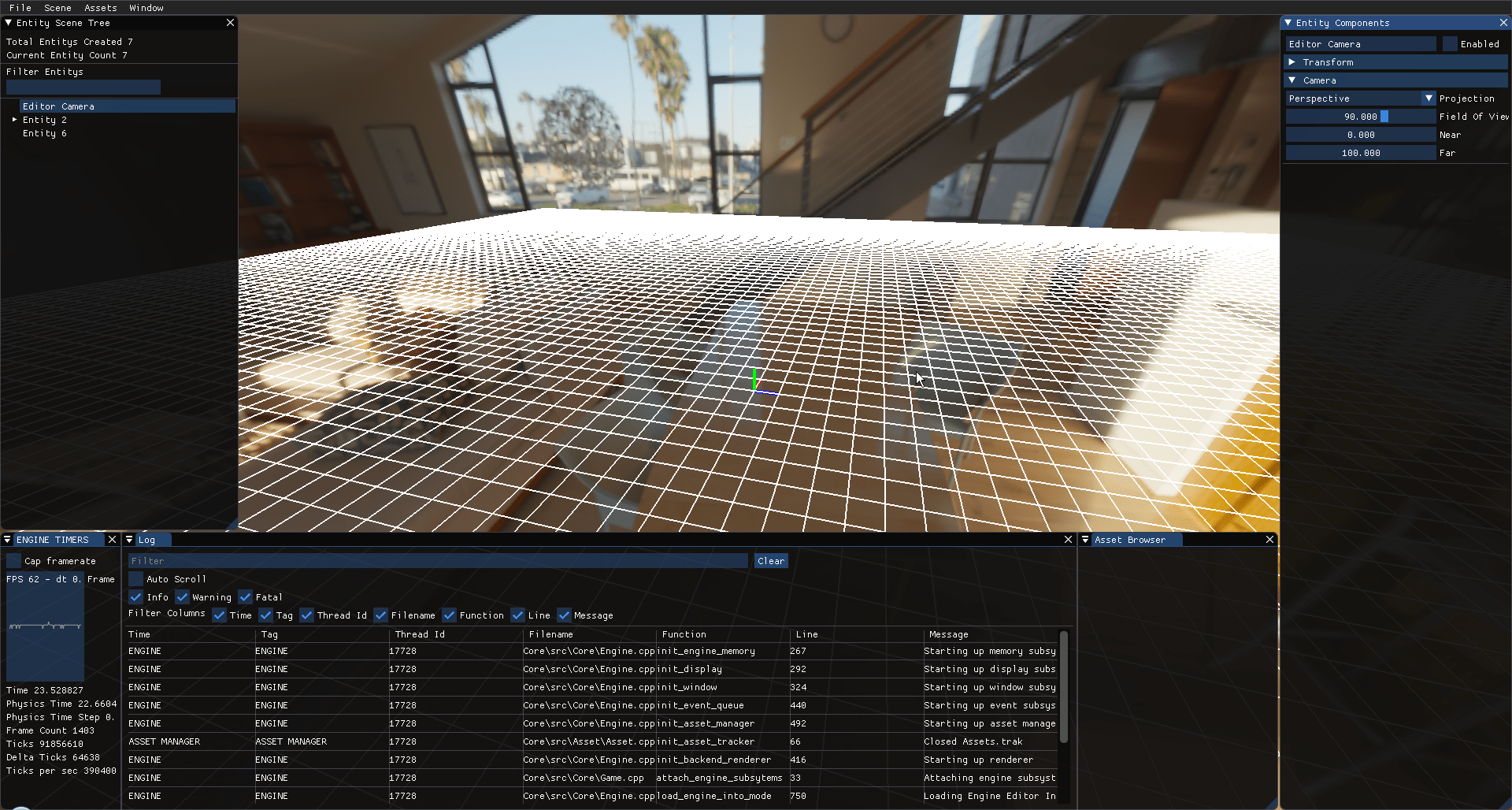Click the Line column header
The height and width of the screenshot is (810, 1512).
tap(807, 634)
